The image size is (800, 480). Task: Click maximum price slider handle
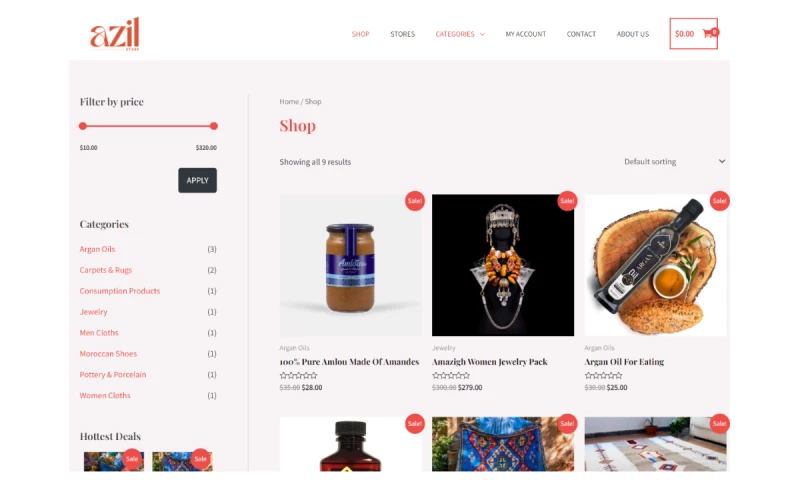point(214,126)
